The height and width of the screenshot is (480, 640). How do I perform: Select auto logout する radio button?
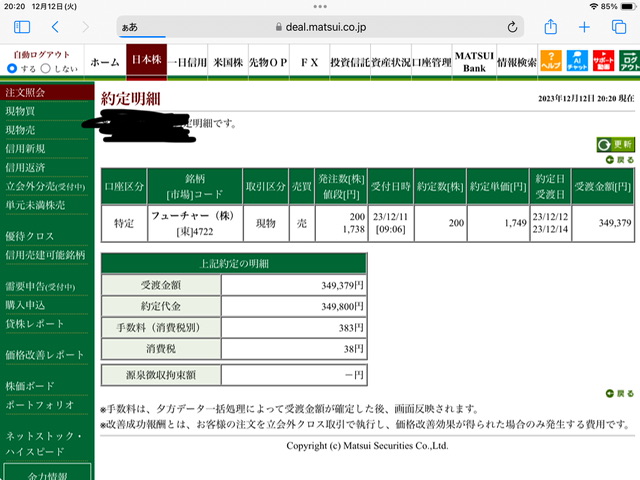(12, 68)
